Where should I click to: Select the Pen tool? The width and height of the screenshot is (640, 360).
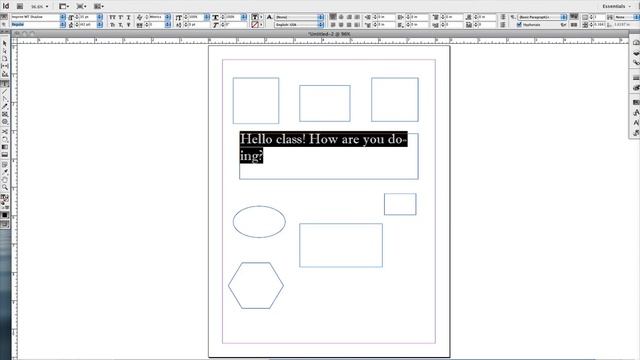click(4, 99)
